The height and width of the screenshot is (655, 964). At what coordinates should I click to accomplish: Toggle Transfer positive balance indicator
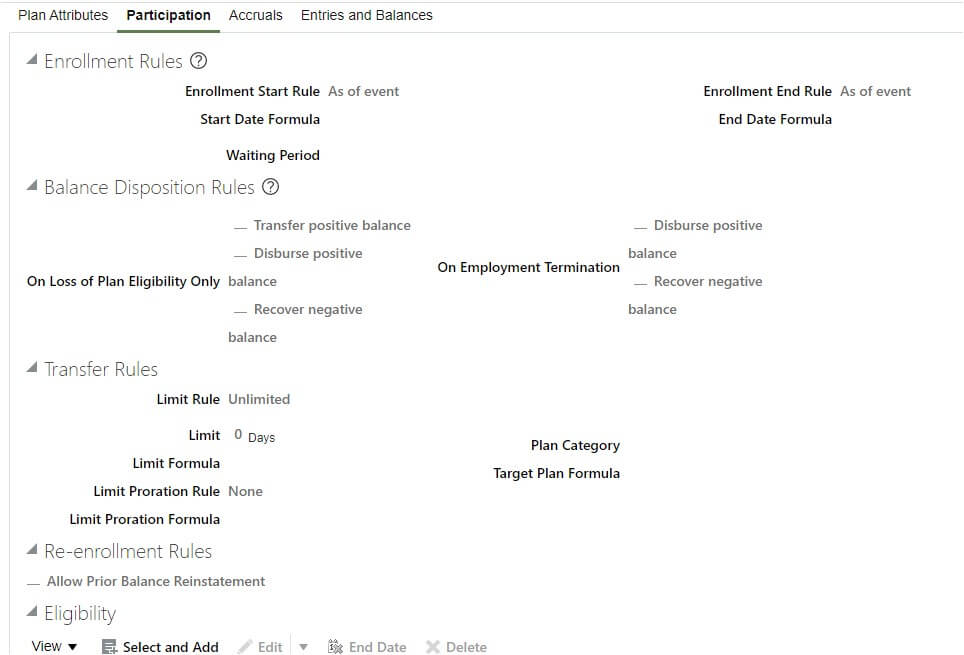(x=240, y=227)
